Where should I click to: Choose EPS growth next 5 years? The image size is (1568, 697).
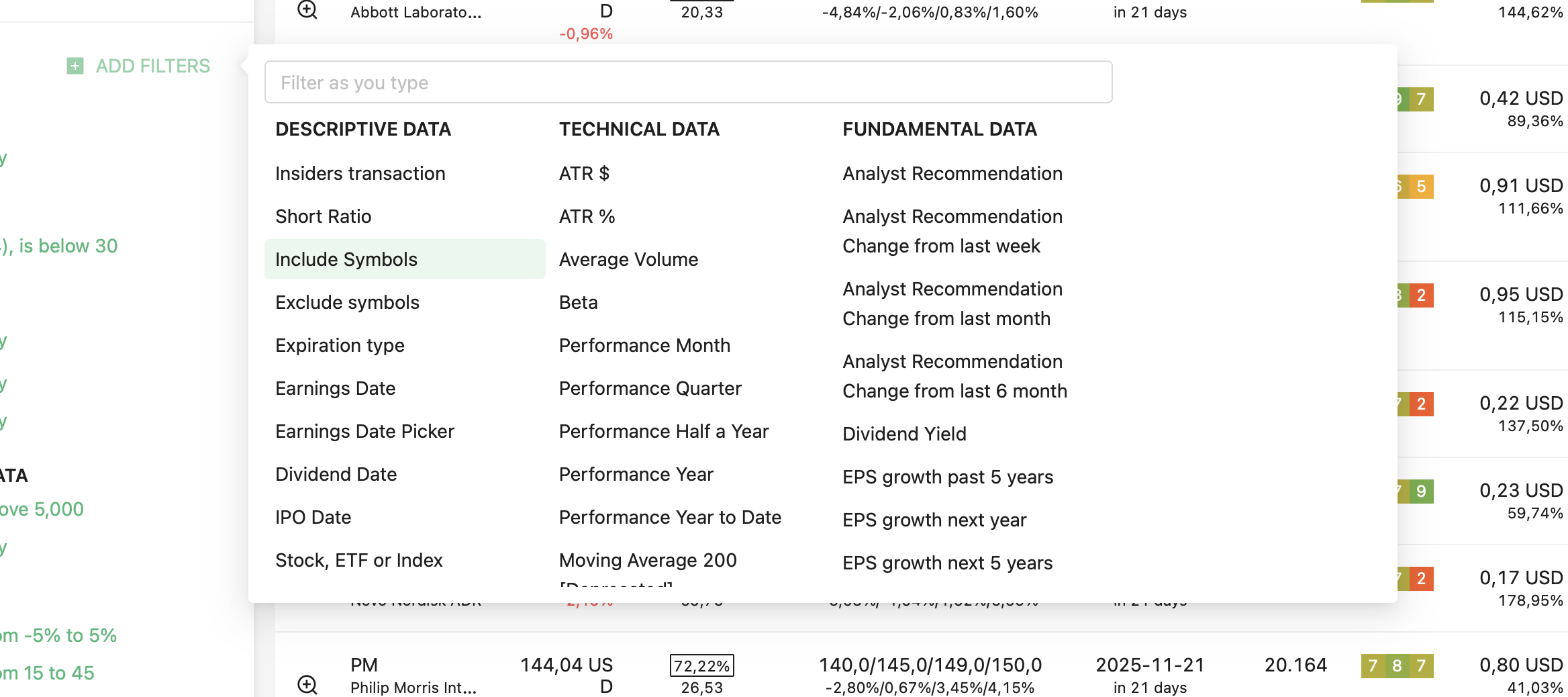(947, 563)
